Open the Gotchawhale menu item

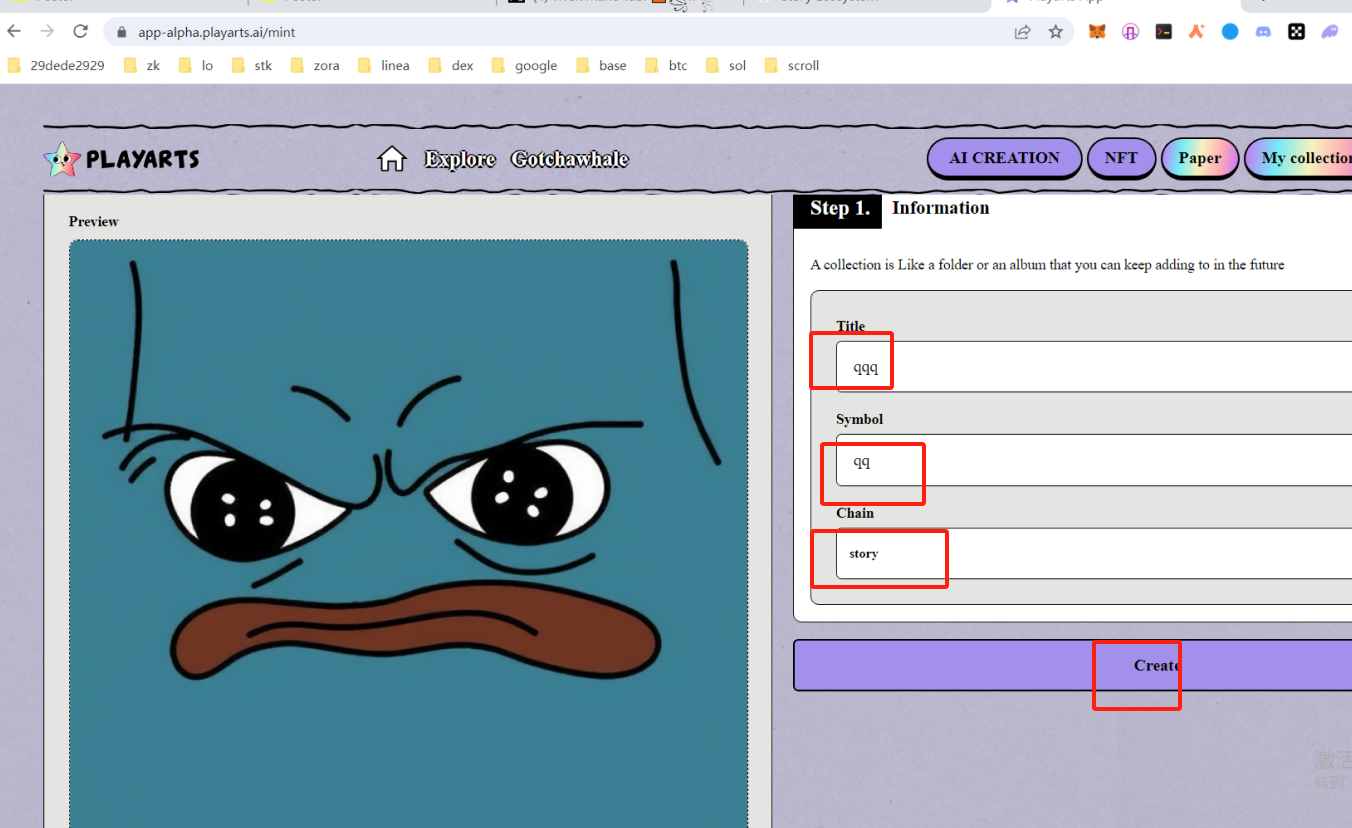tap(570, 159)
